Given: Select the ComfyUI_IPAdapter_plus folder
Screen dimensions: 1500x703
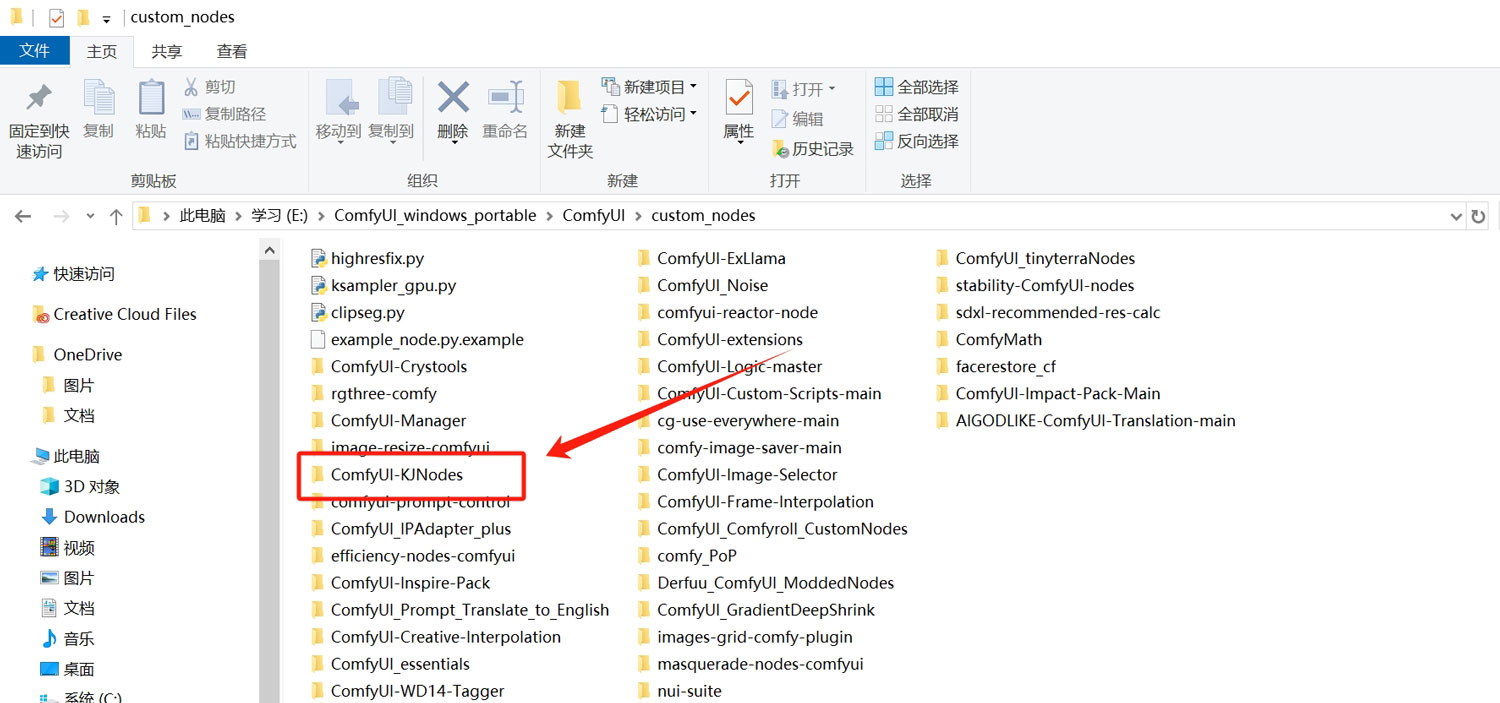Looking at the screenshot, I should [x=411, y=528].
